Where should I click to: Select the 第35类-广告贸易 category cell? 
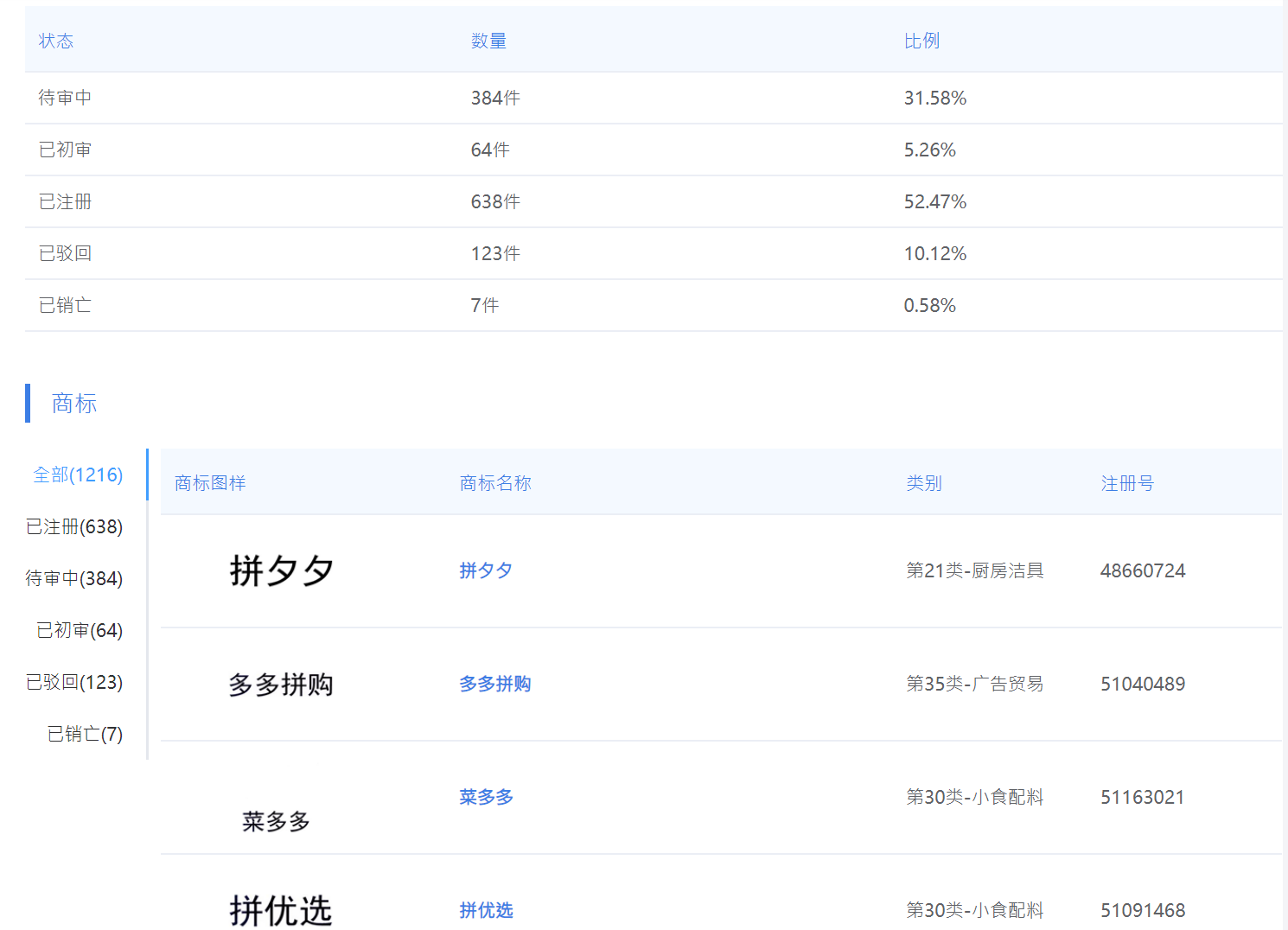[x=975, y=684]
